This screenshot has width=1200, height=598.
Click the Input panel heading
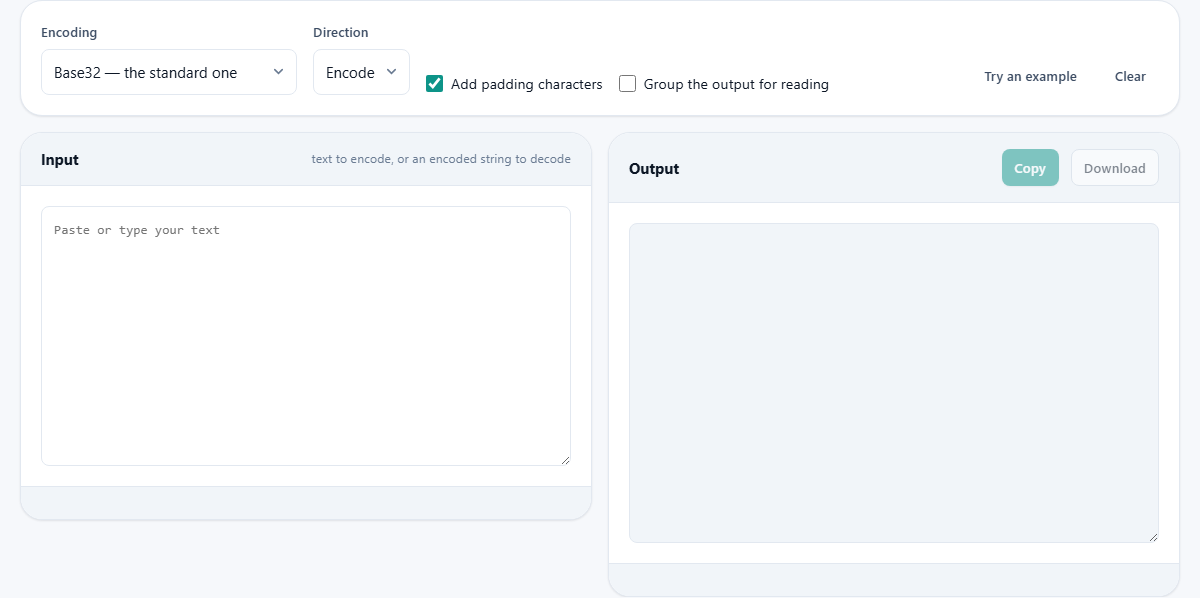click(x=60, y=160)
